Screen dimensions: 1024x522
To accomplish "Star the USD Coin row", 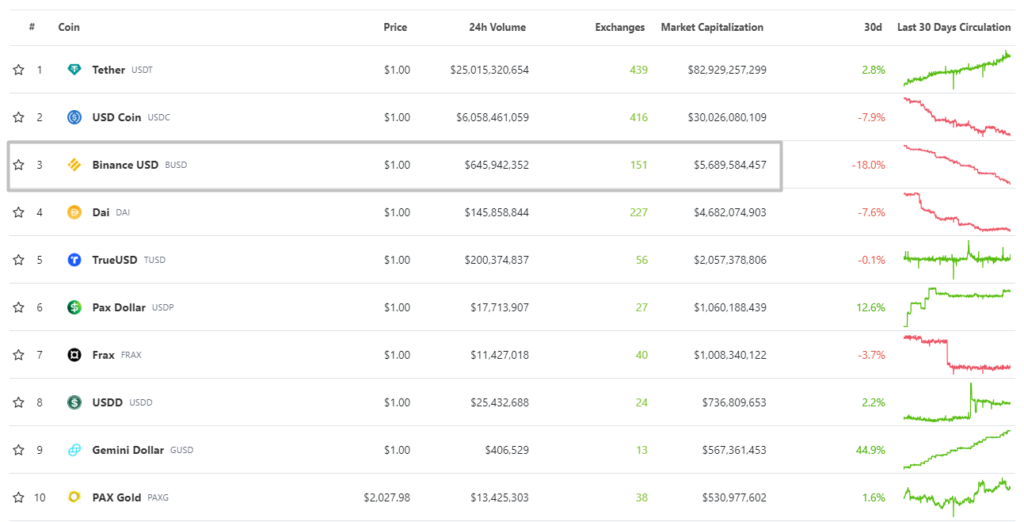I will point(18,118).
